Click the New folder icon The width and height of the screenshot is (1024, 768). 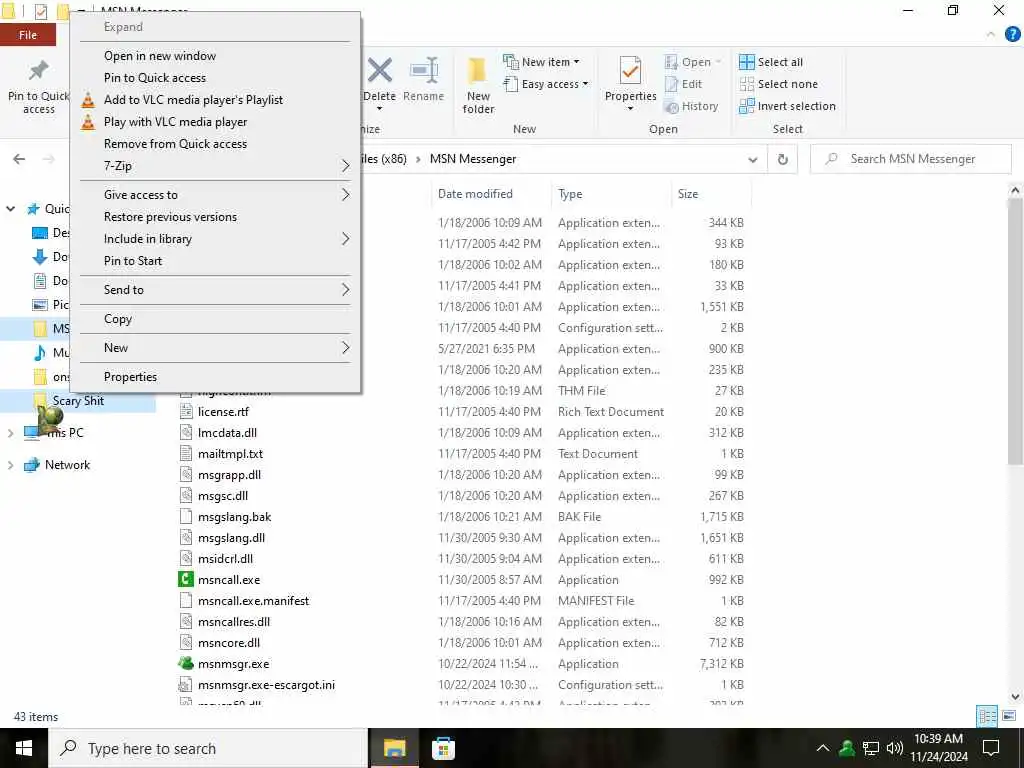[x=477, y=71]
